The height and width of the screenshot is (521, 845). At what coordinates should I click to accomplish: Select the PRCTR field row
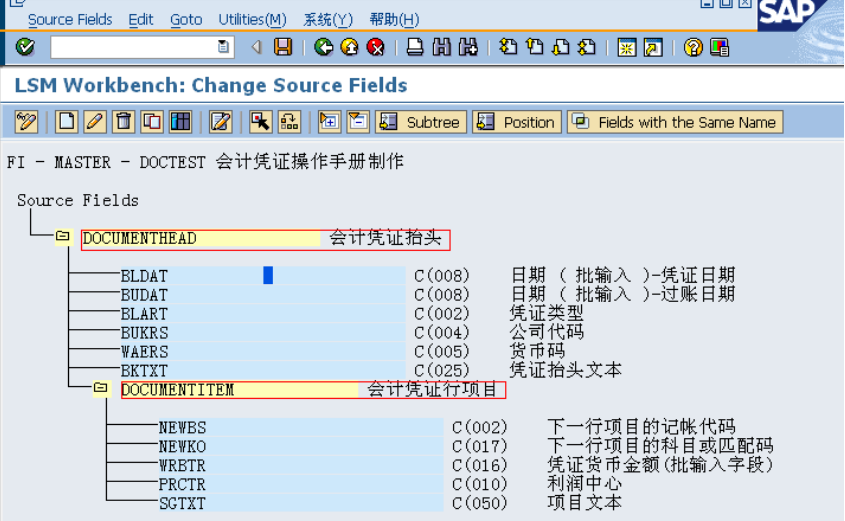(301, 484)
